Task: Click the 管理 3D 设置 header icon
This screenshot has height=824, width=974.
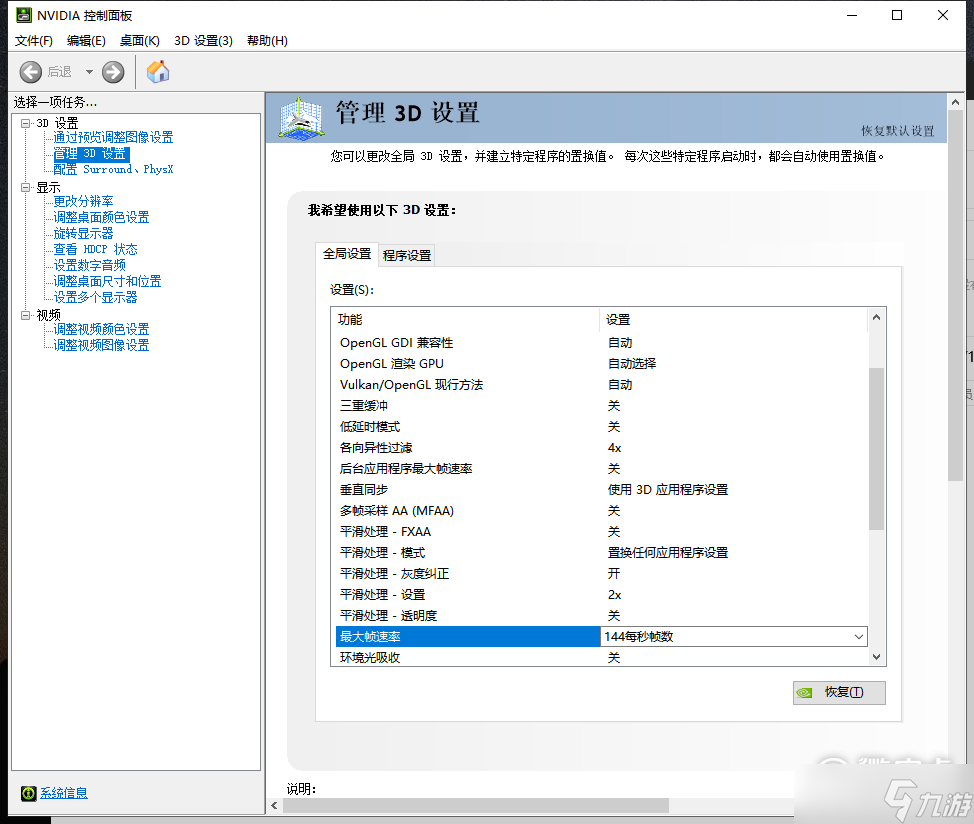Action: pyautogui.click(x=301, y=117)
